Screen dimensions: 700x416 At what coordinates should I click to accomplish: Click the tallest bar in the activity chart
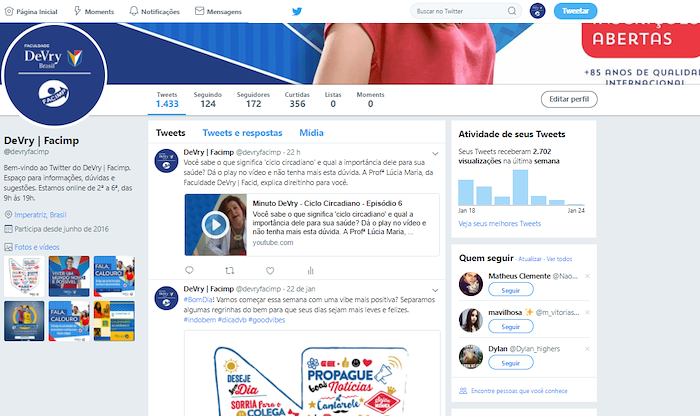click(x=520, y=187)
